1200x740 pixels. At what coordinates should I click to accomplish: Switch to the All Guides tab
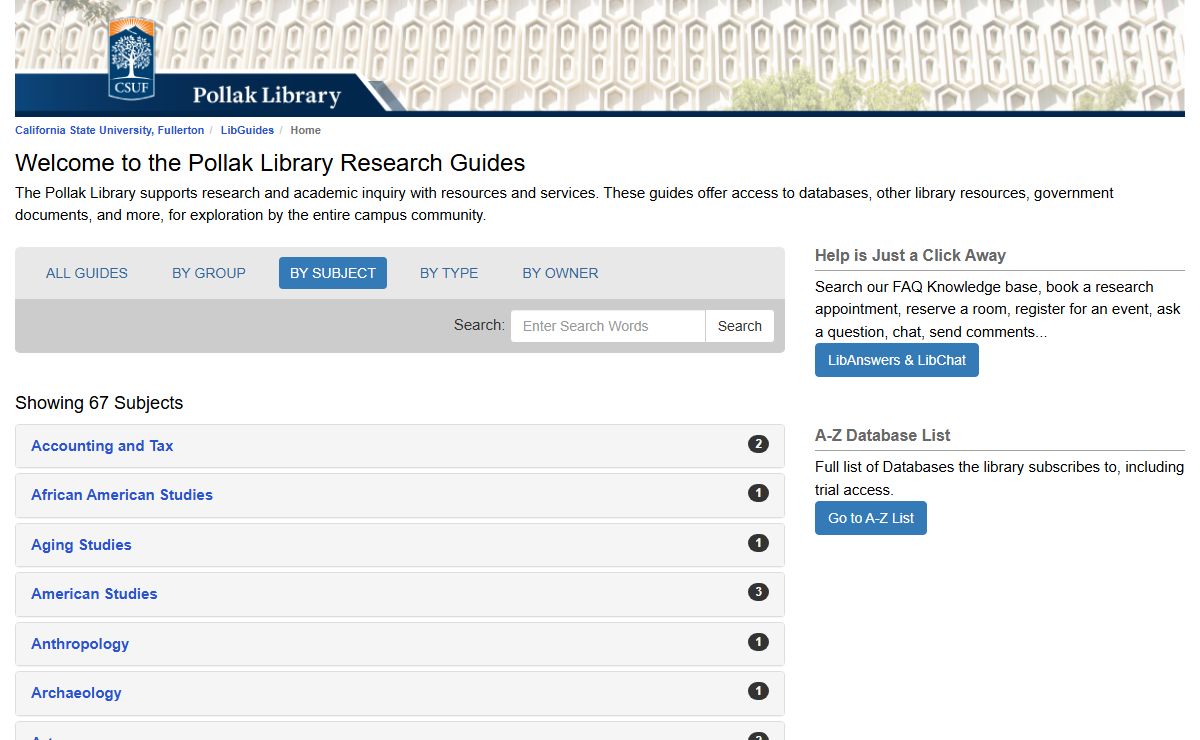87,273
